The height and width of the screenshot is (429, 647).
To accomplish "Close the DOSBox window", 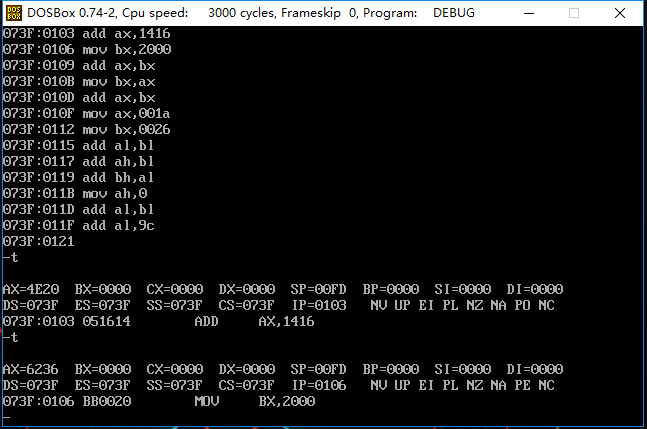I will (619, 13).
